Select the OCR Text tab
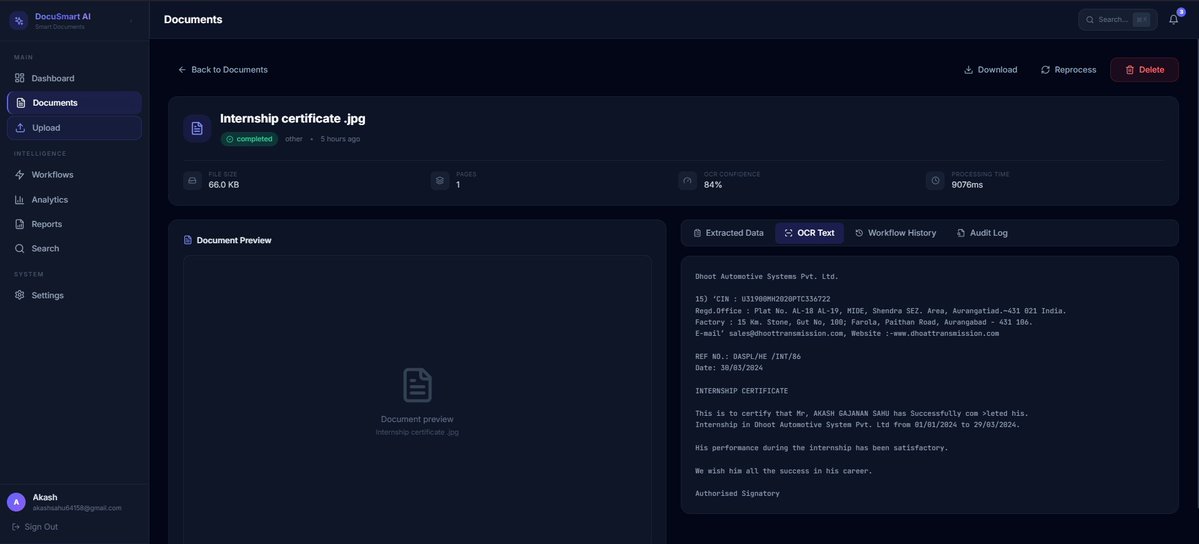This screenshot has height=544, width=1199. [809, 233]
